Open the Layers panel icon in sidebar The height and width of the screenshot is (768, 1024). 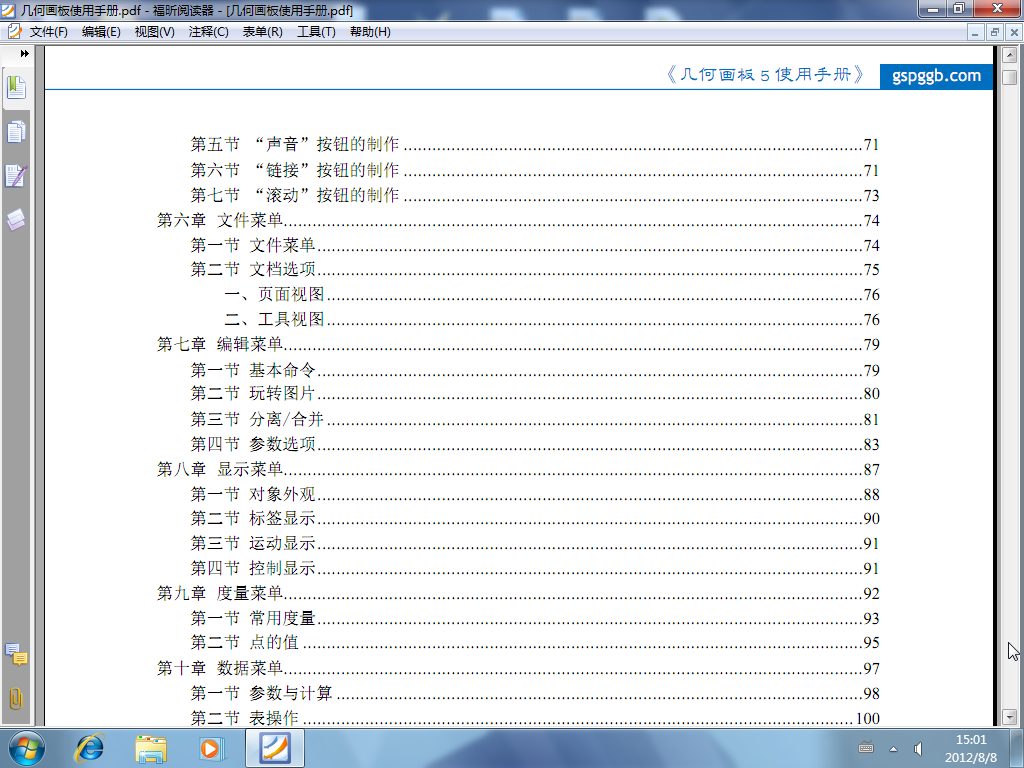click(x=16, y=220)
